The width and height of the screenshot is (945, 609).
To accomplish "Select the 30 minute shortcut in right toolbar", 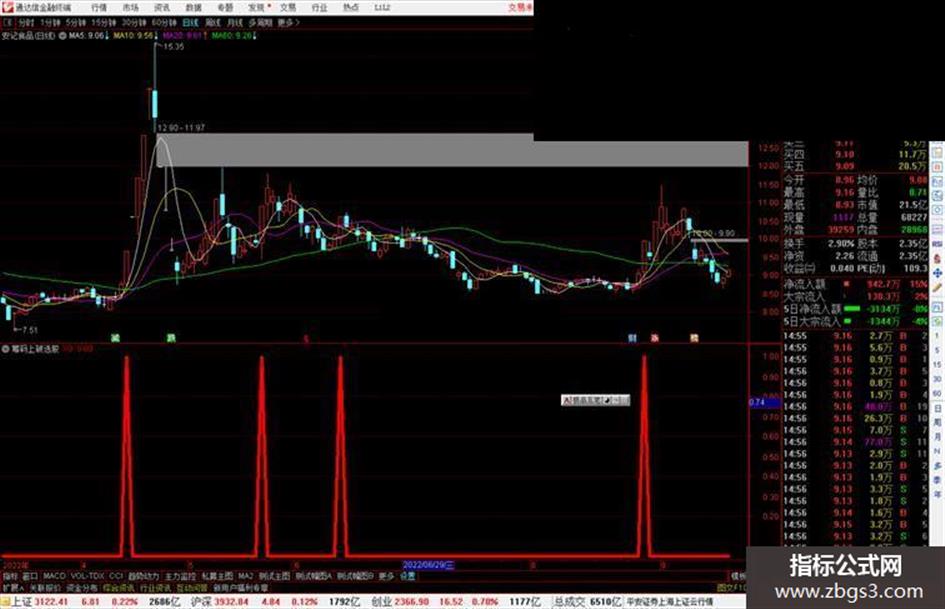I will [x=937, y=379].
